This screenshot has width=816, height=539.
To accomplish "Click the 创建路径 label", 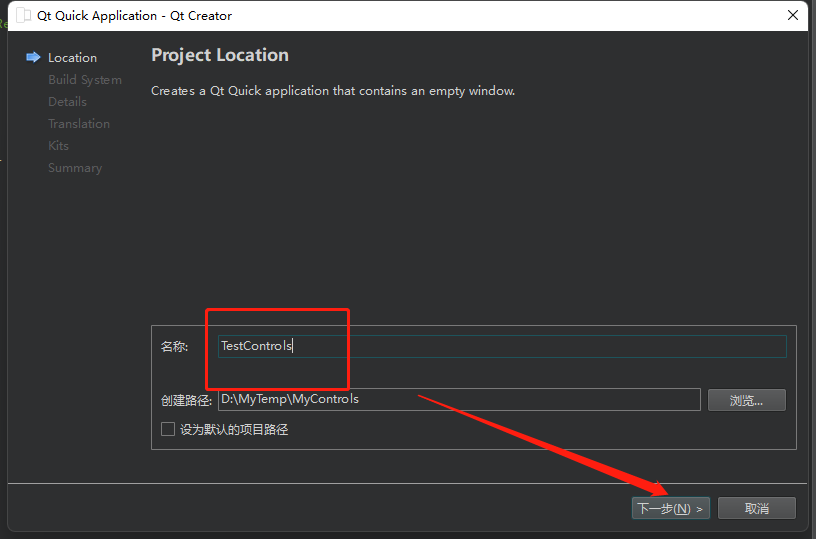I will (186, 400).
